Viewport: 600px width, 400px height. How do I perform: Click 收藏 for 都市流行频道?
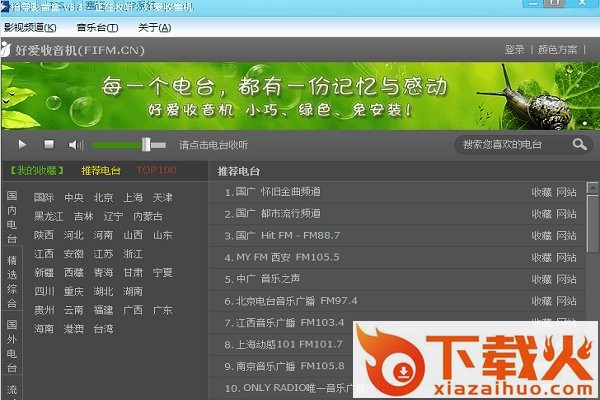tap(541, 214)
